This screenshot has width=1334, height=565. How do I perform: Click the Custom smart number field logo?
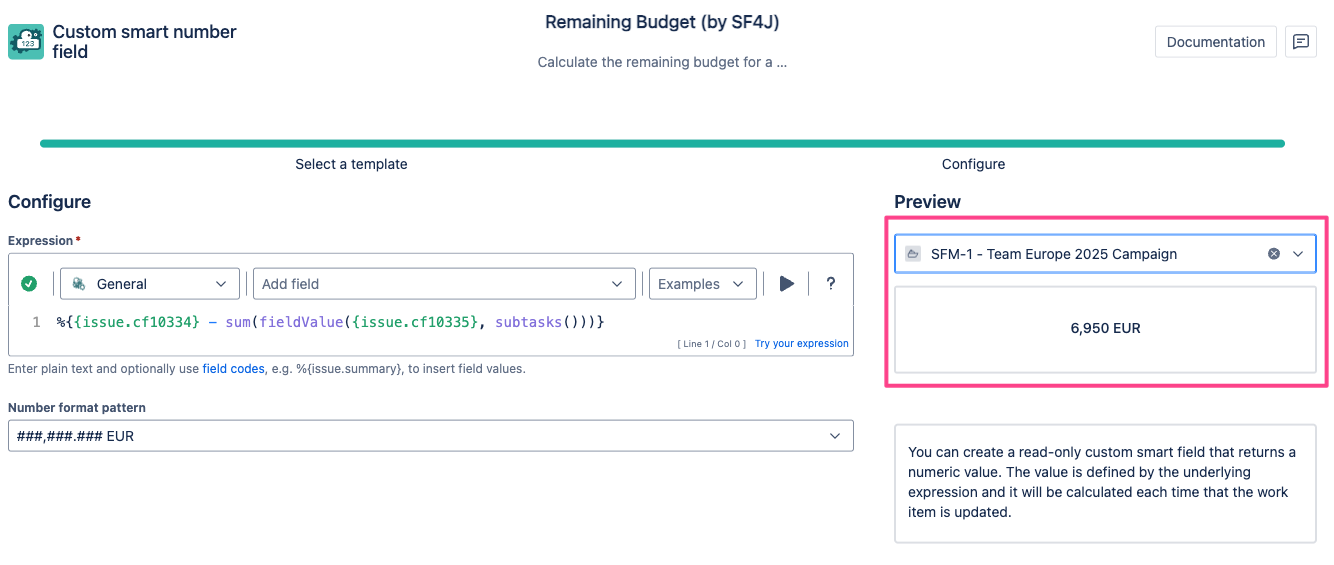pos(26,42)
